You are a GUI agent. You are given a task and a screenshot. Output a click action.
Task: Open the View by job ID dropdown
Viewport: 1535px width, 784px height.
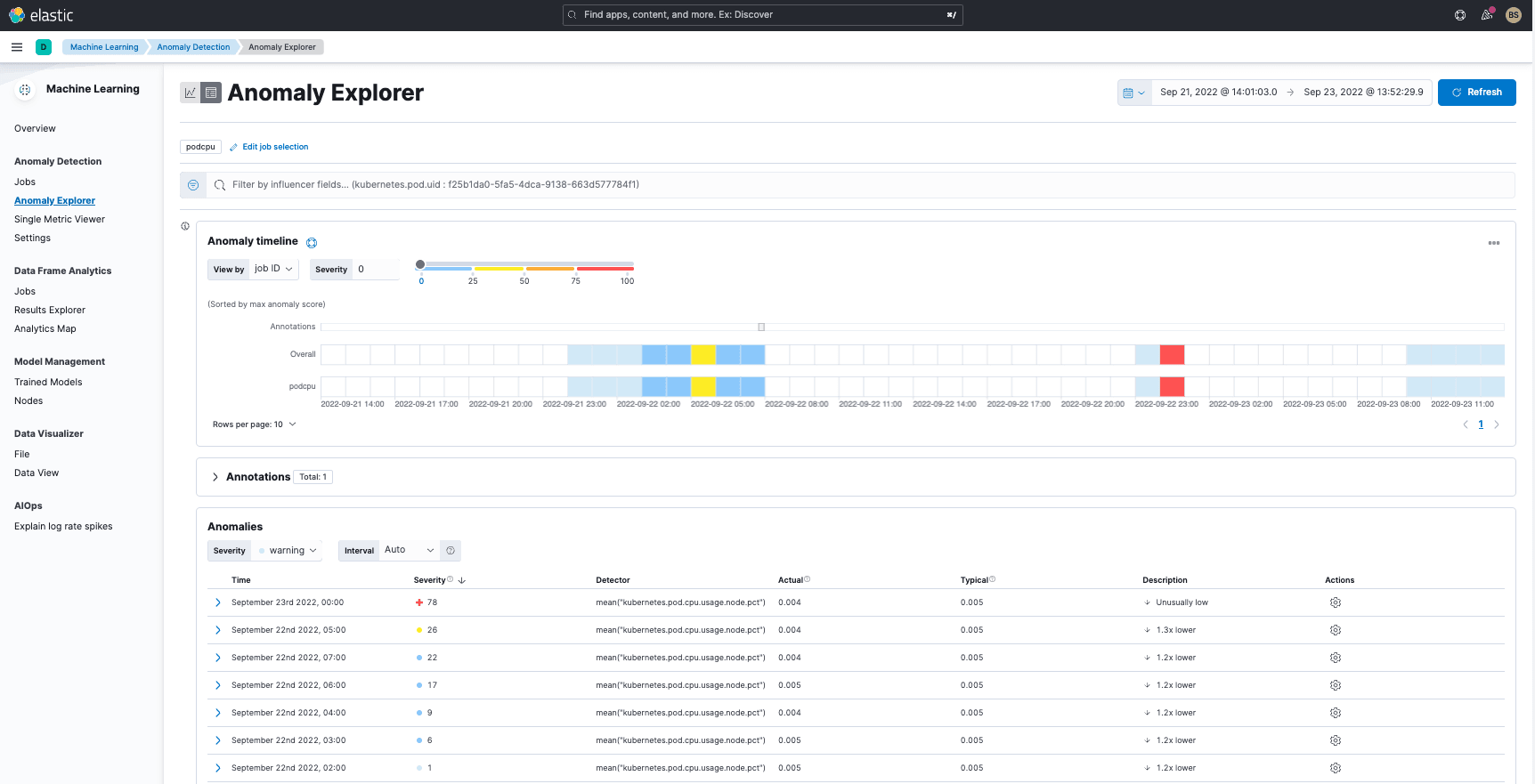pyautogui.click(x=273, y=269)
